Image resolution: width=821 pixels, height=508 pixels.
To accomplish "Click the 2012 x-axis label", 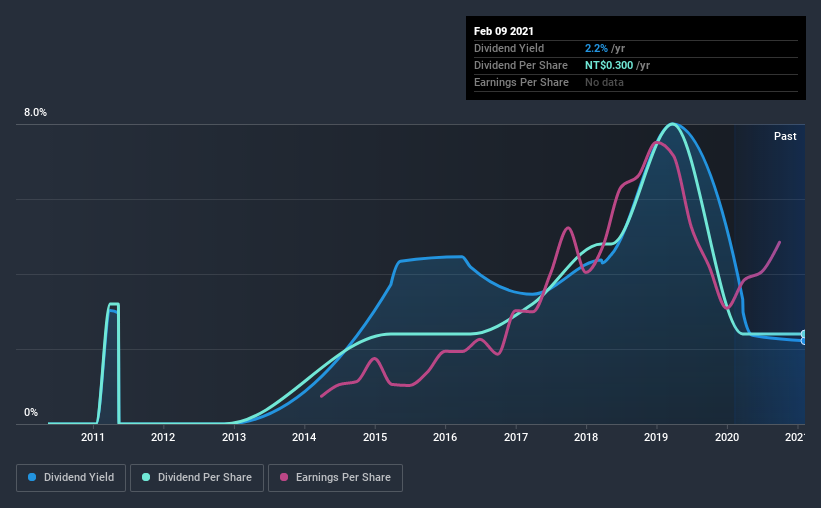I will [163, 437].
